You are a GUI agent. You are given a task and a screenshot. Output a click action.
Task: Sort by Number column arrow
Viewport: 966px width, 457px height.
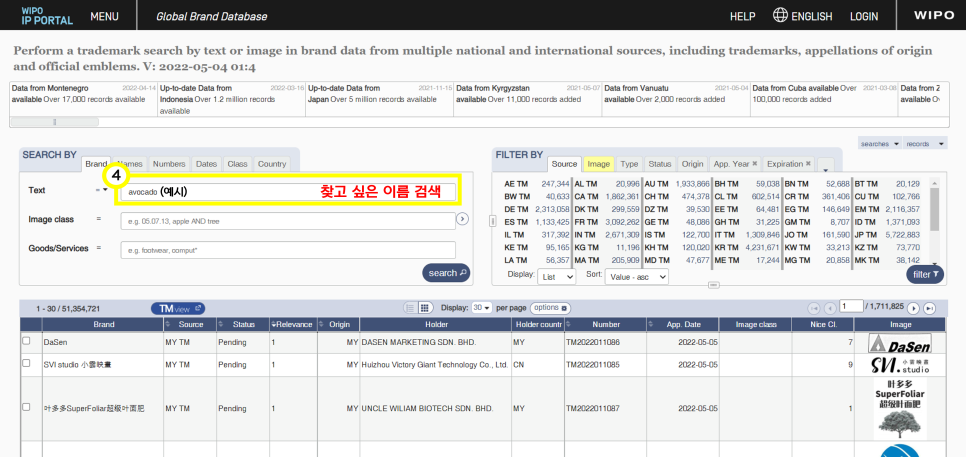[x=568, y=324]
